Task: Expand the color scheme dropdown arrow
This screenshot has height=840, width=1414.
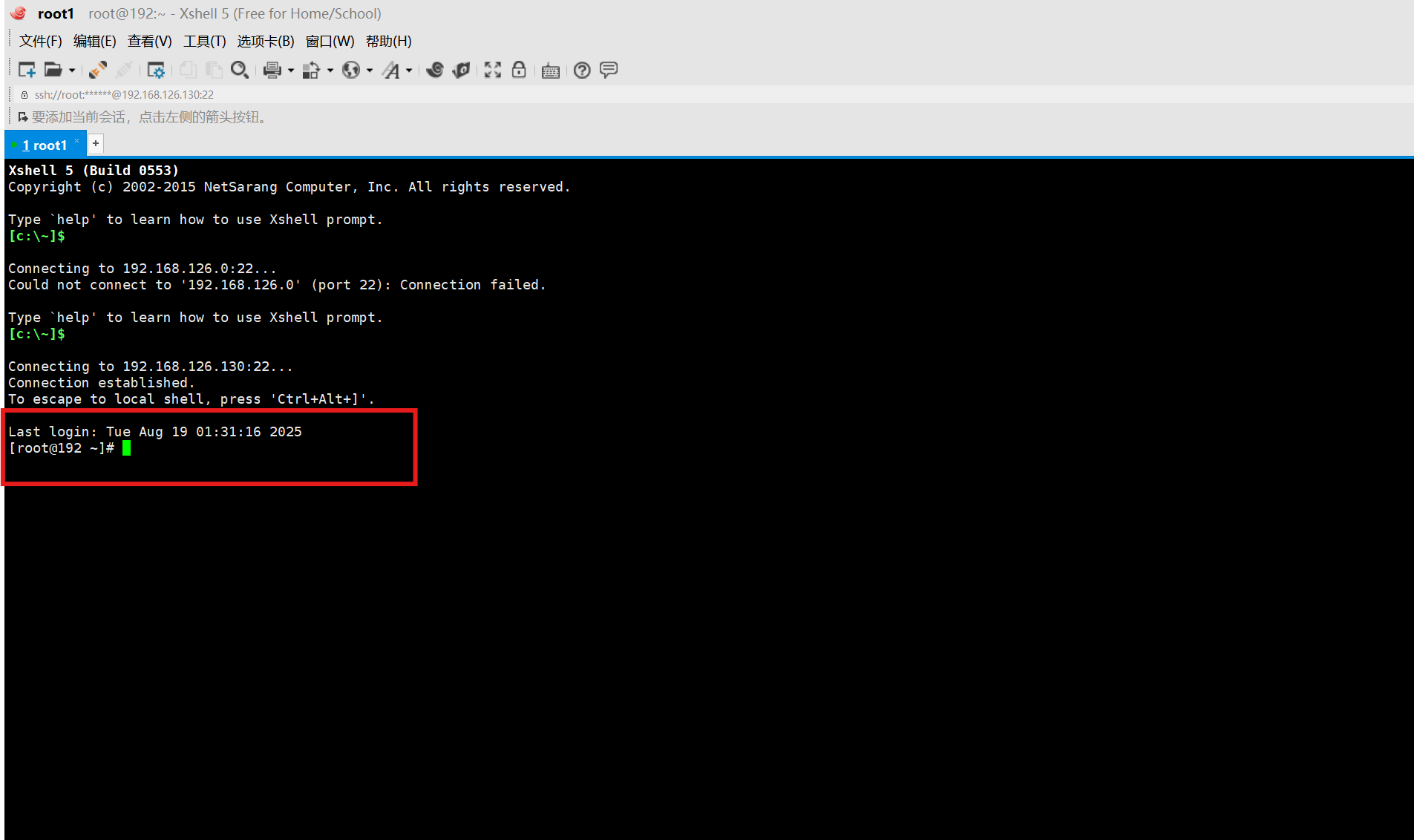Action: click(330, 70)
